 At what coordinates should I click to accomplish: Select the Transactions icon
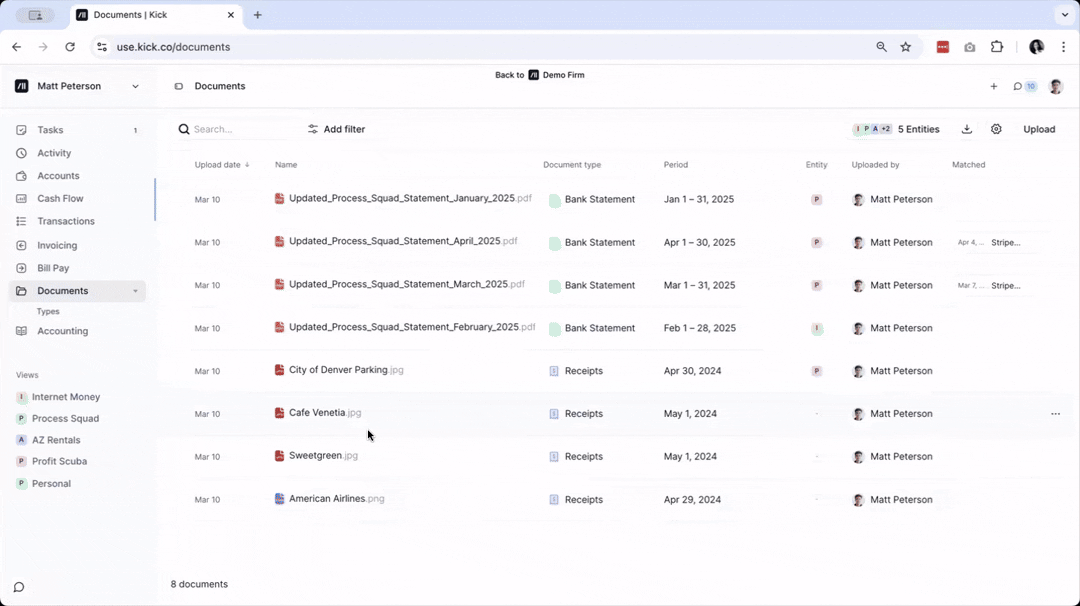(x=22, y=221)
